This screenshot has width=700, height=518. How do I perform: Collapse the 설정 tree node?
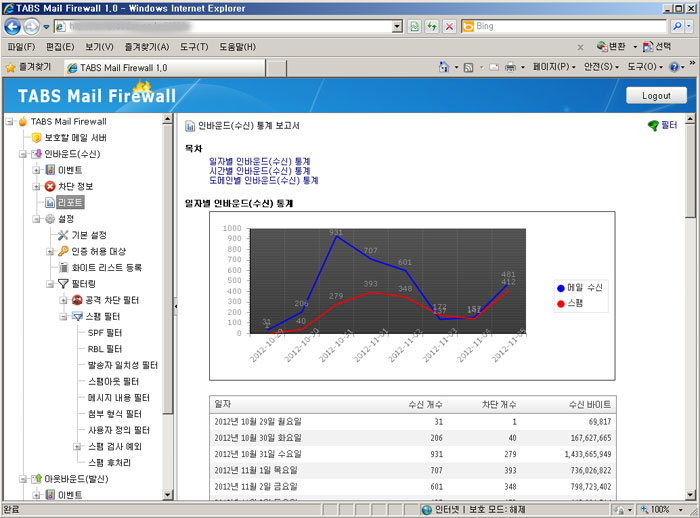click(37, 219)
